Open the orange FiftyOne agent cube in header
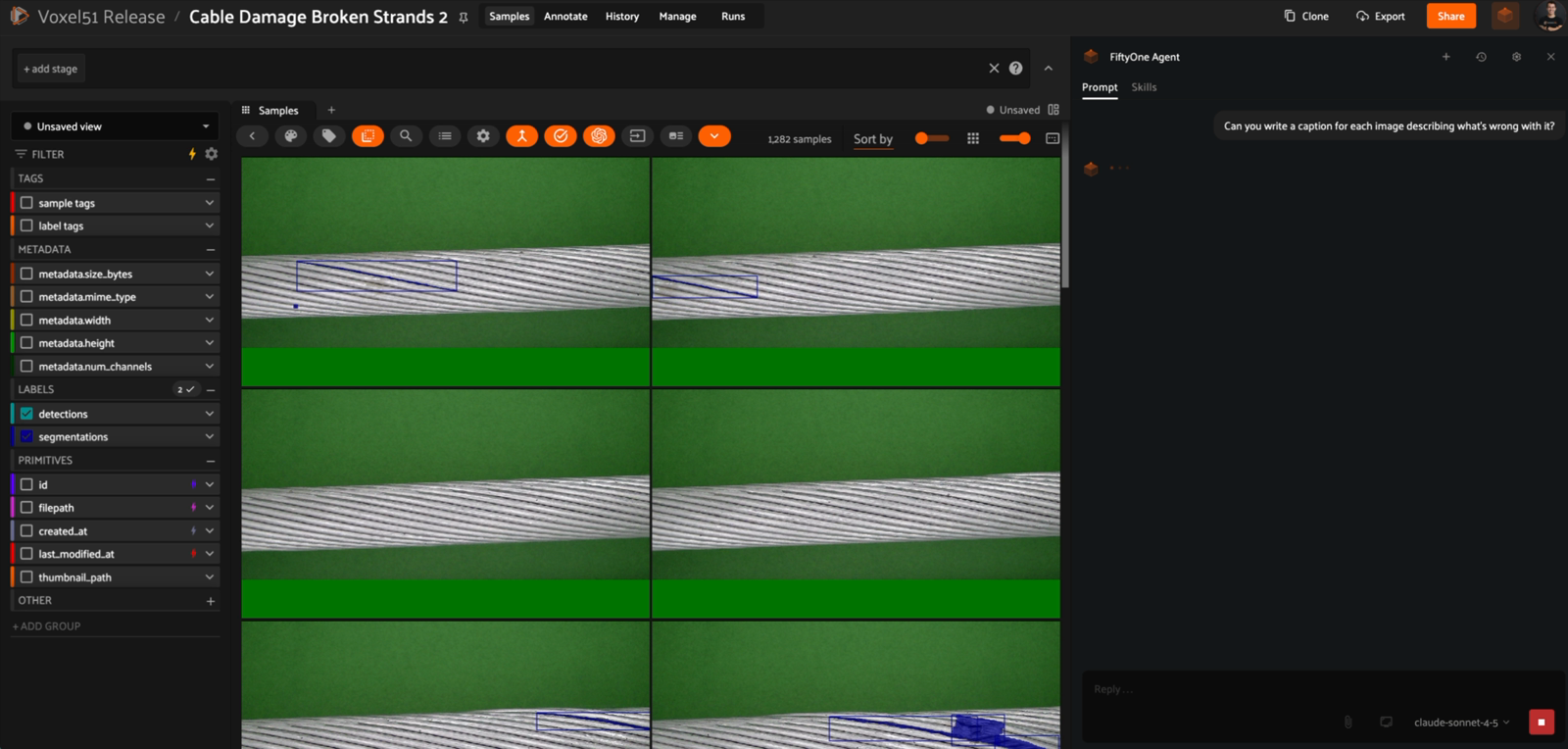 [1505, 16]
